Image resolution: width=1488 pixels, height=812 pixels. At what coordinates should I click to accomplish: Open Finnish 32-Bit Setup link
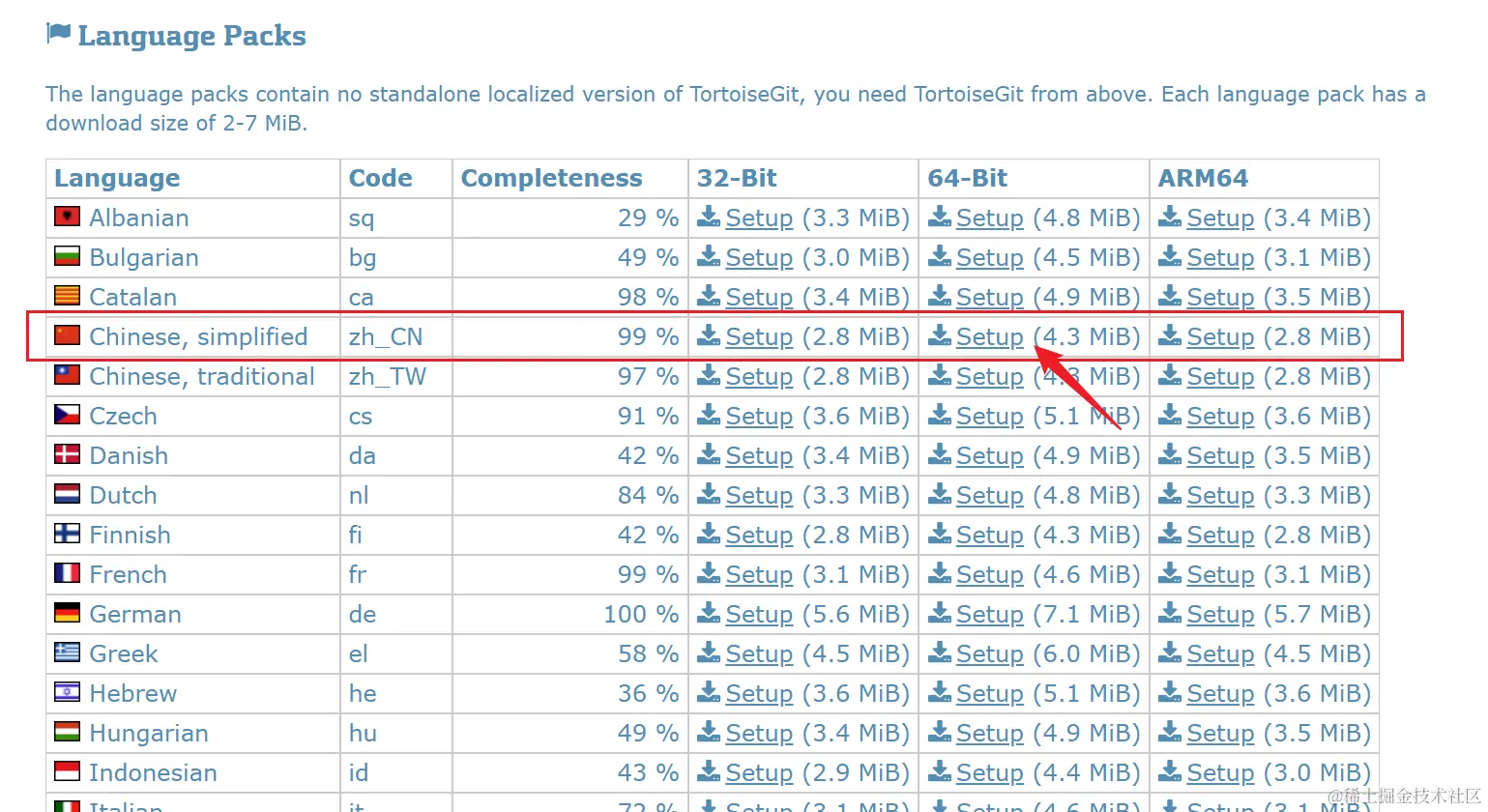[759, 535]
